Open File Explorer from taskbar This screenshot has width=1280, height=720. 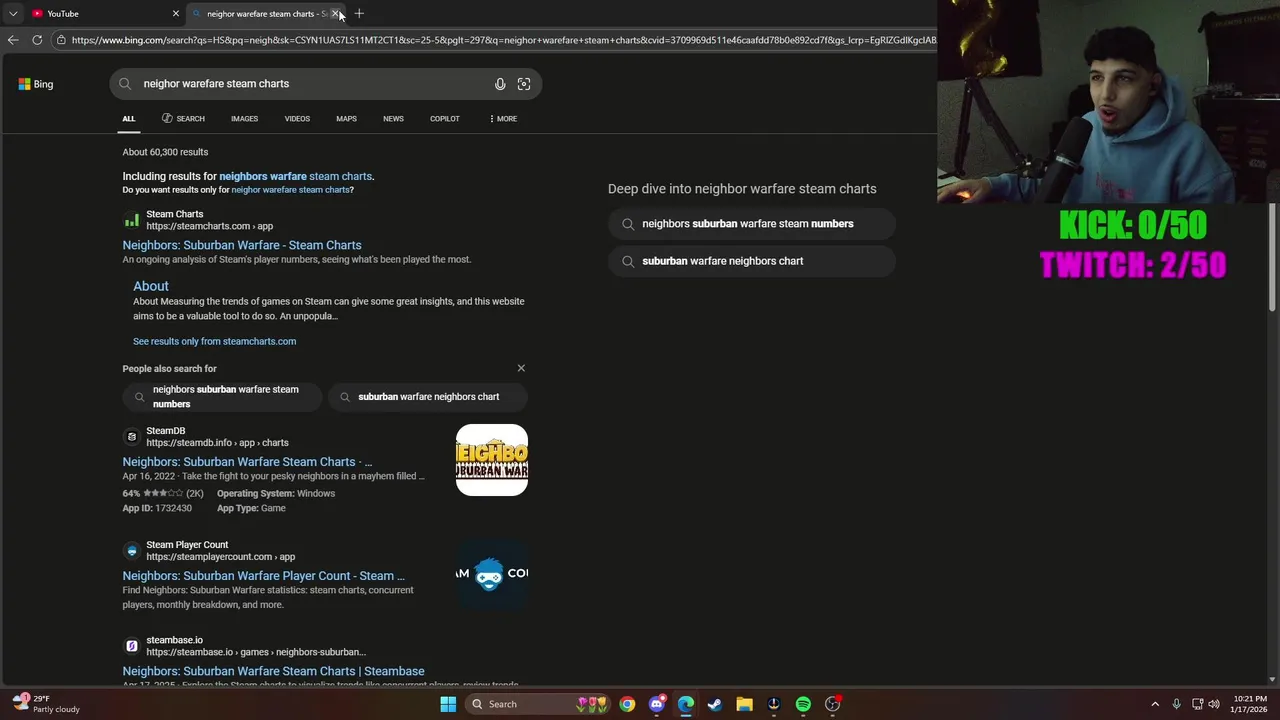pos(744,704)
